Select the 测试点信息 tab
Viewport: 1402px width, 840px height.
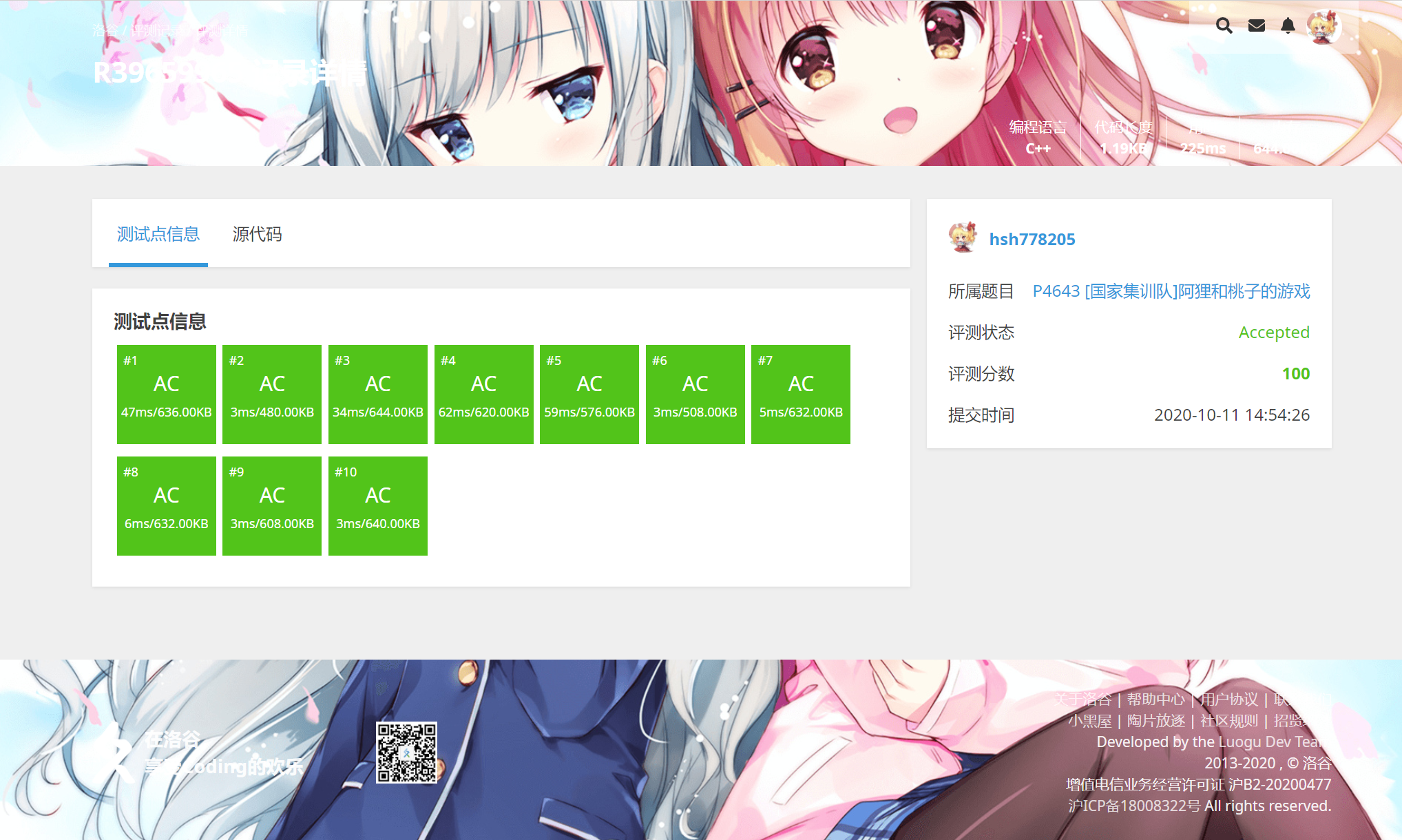[158, 234]
